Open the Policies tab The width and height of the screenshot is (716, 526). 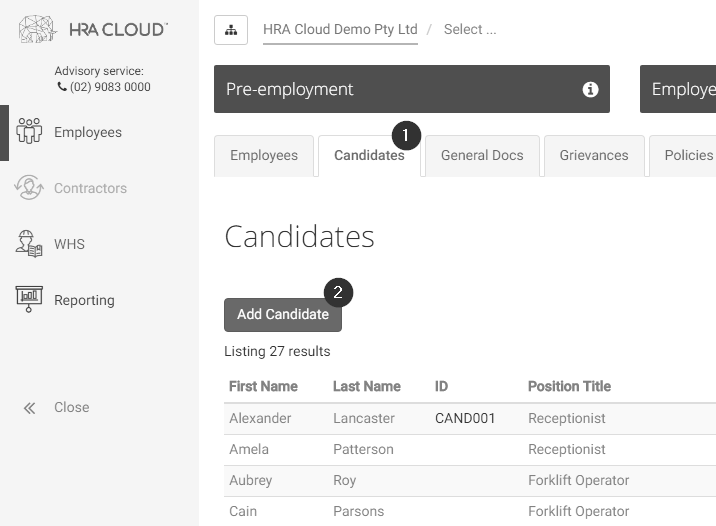coord(683,156)
